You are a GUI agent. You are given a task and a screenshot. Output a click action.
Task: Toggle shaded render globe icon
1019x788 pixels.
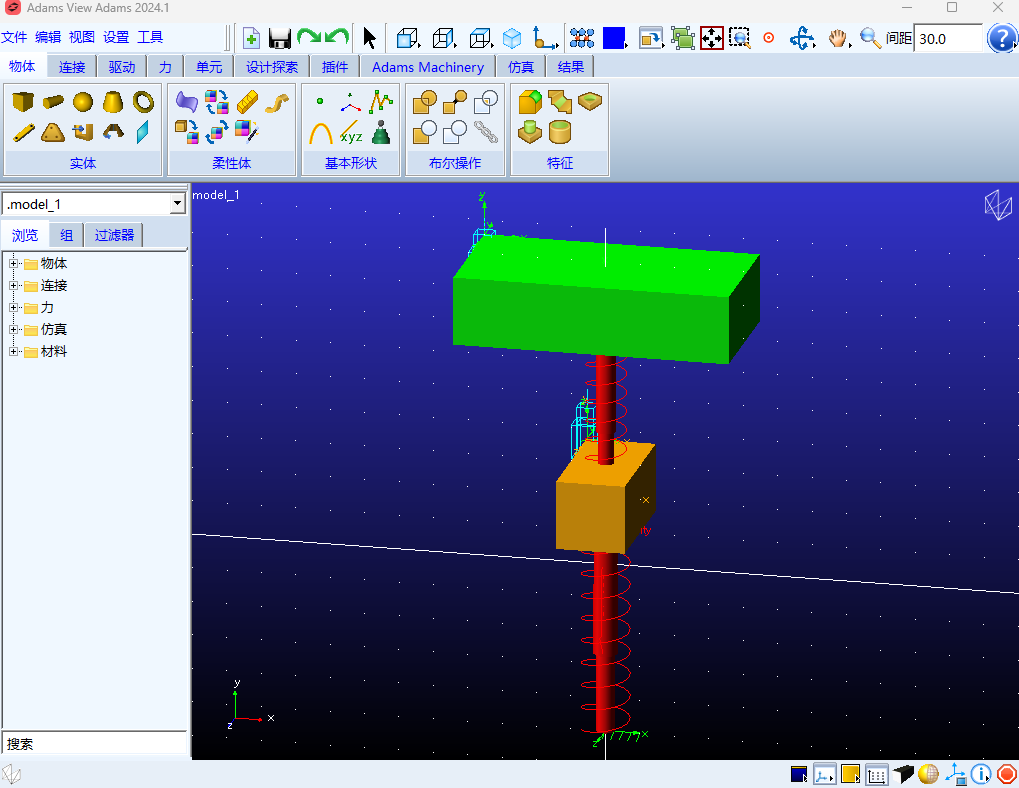(928, 774)
